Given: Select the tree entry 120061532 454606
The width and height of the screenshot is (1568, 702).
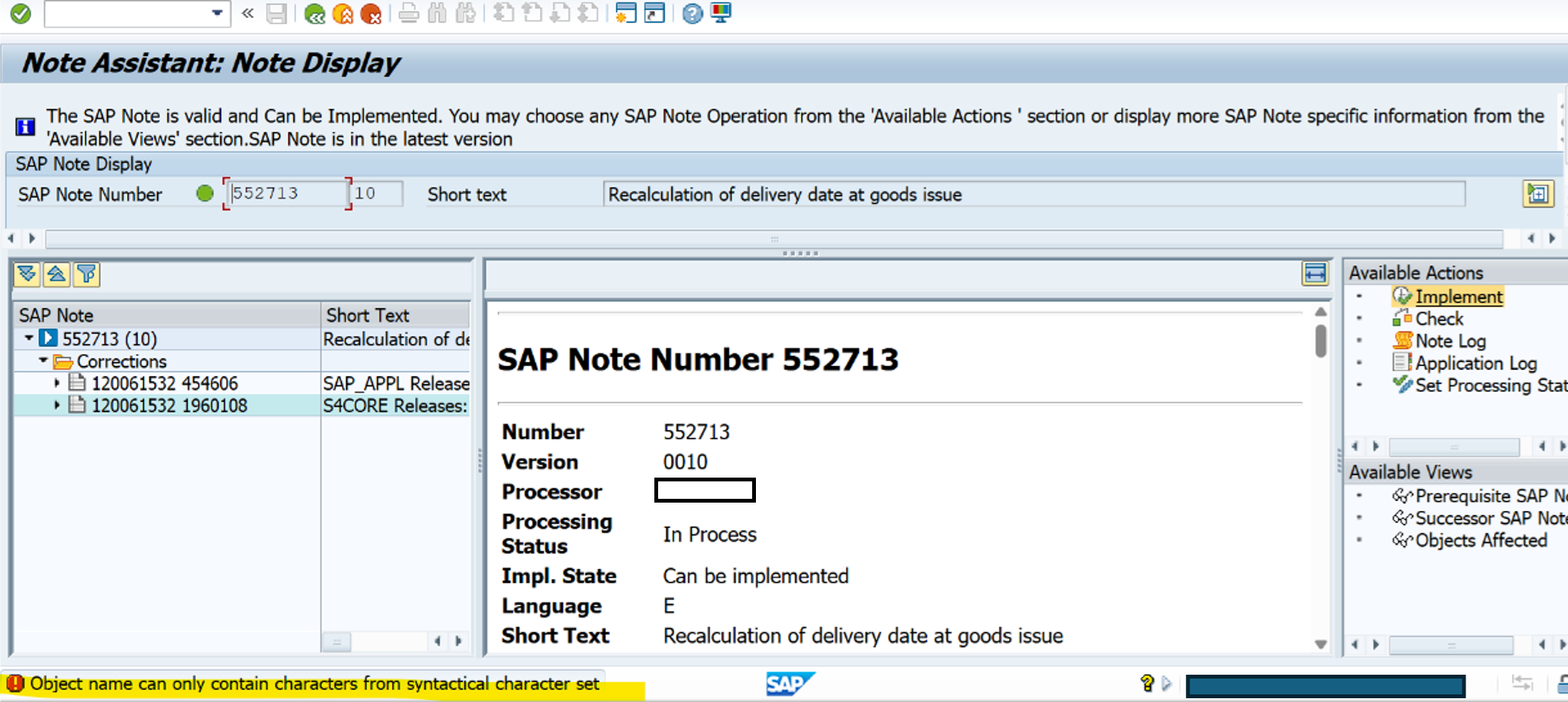Looking at the screenshot, I should (165, 384).
